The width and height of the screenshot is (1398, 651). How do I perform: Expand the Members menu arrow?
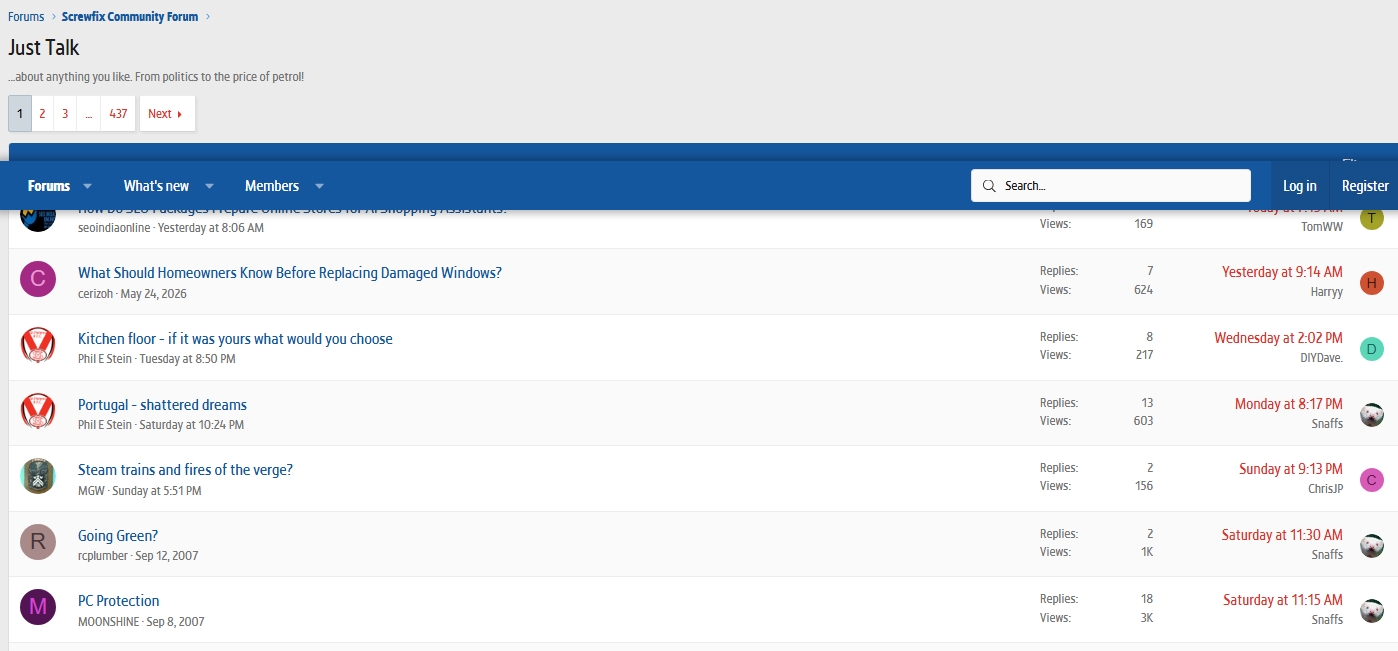click(x=319, y=186)
